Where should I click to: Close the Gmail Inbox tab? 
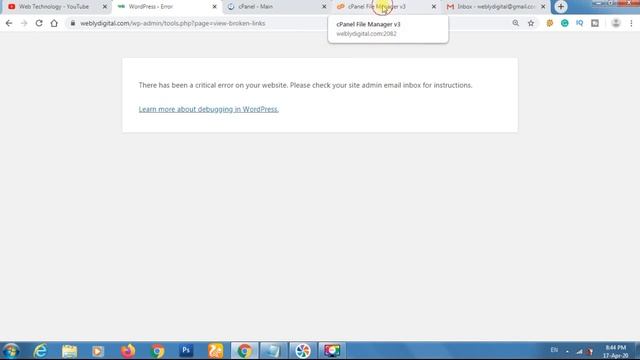pyautogui.click(x=543, y=7)
